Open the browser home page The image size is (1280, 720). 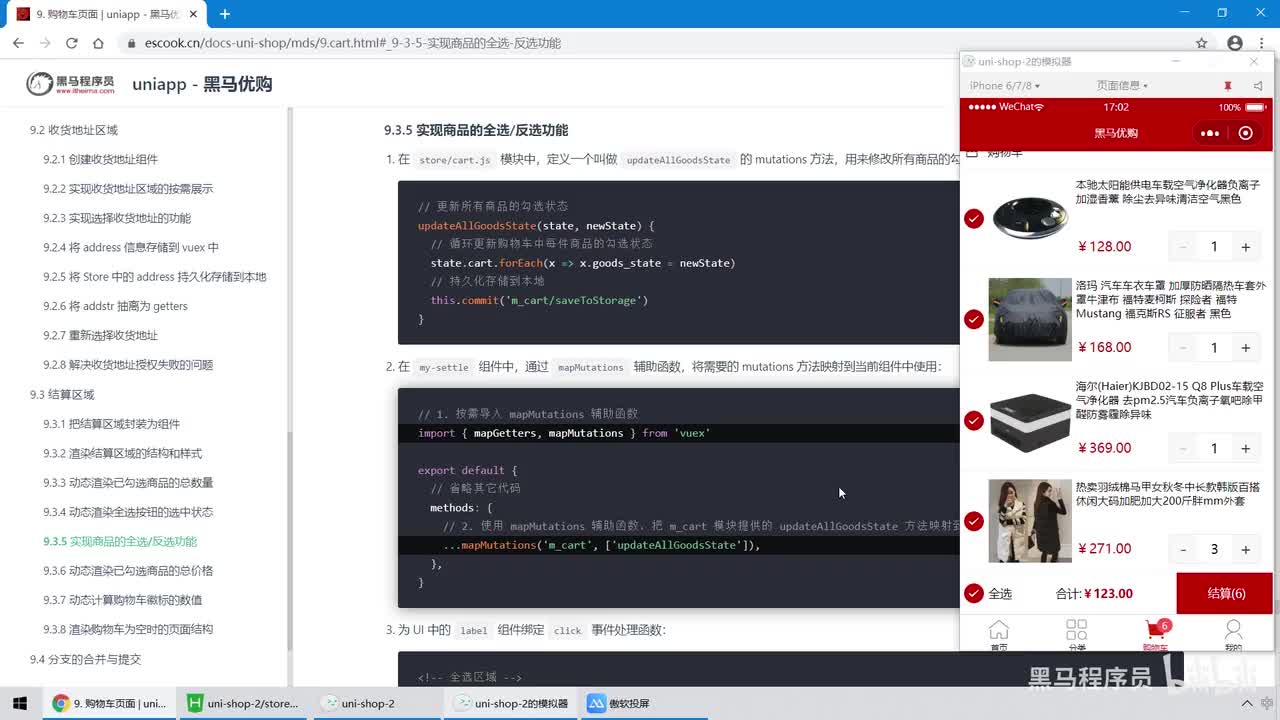click(98, 43)
